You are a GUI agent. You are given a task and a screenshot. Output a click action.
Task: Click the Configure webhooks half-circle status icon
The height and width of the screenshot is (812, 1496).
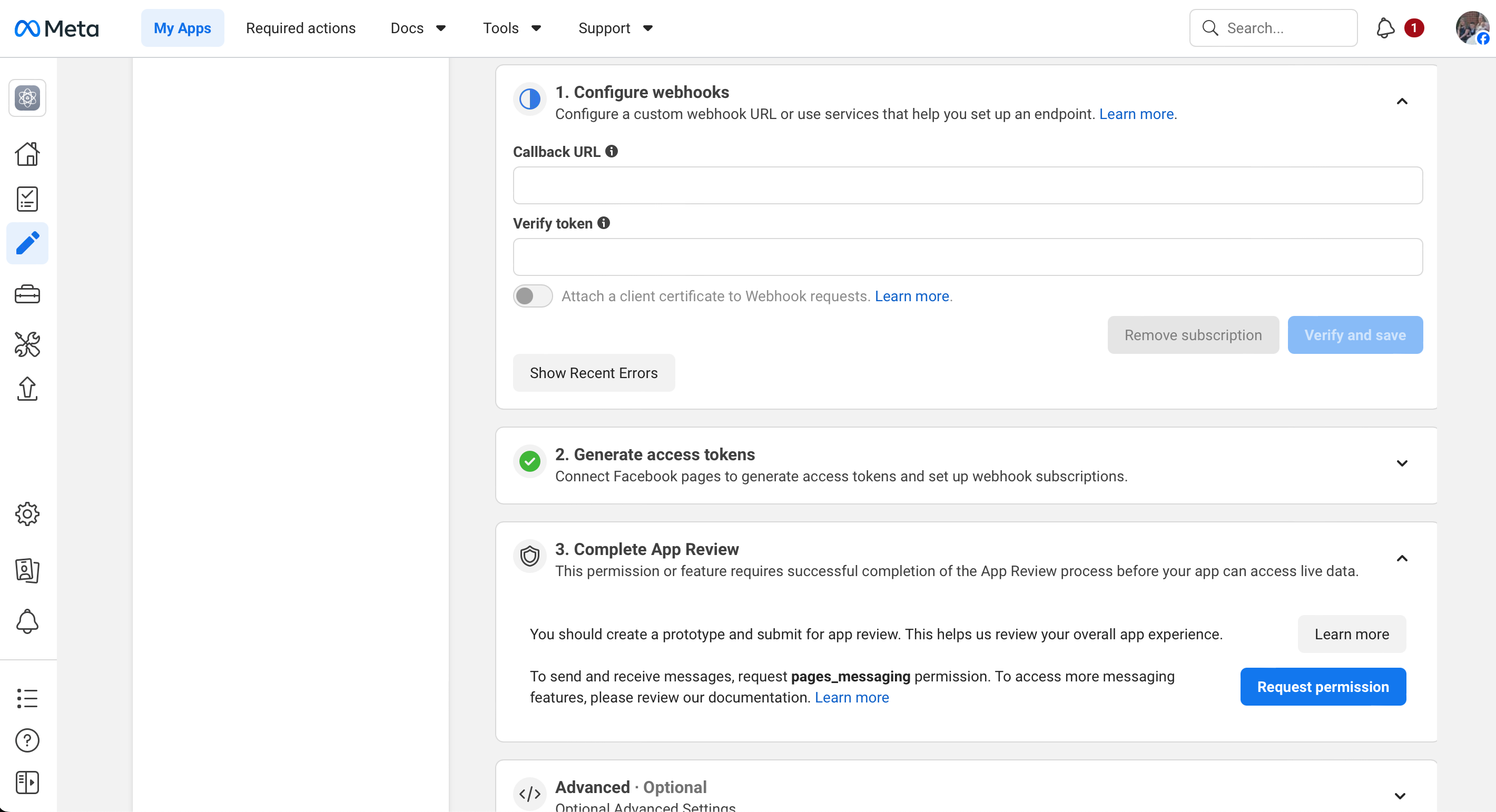pos(529,99)
